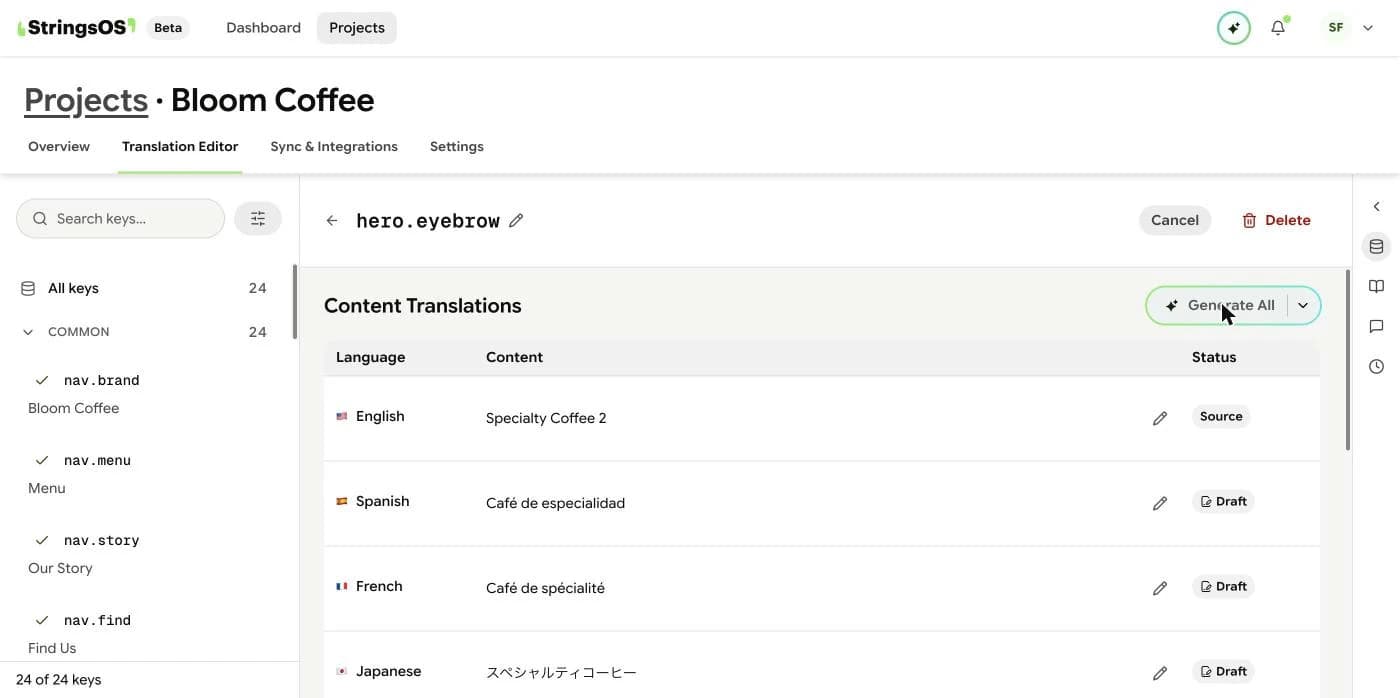Image resolution: width=1400 pixels, height=698 pixels.
Task: Click the English Source status badge
Action: point(1221,417)
